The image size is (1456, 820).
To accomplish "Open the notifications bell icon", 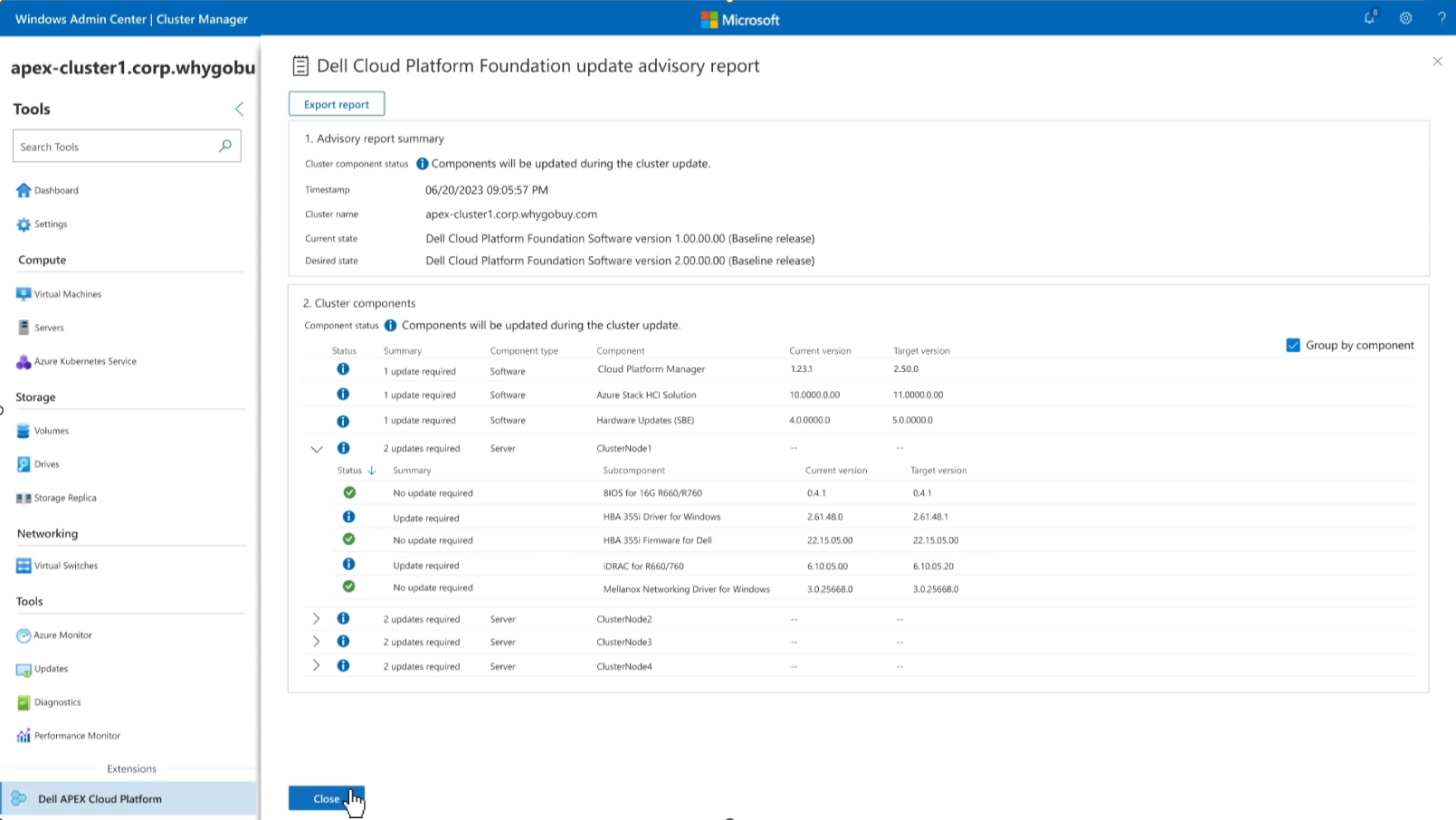I will click(1369, 18).
